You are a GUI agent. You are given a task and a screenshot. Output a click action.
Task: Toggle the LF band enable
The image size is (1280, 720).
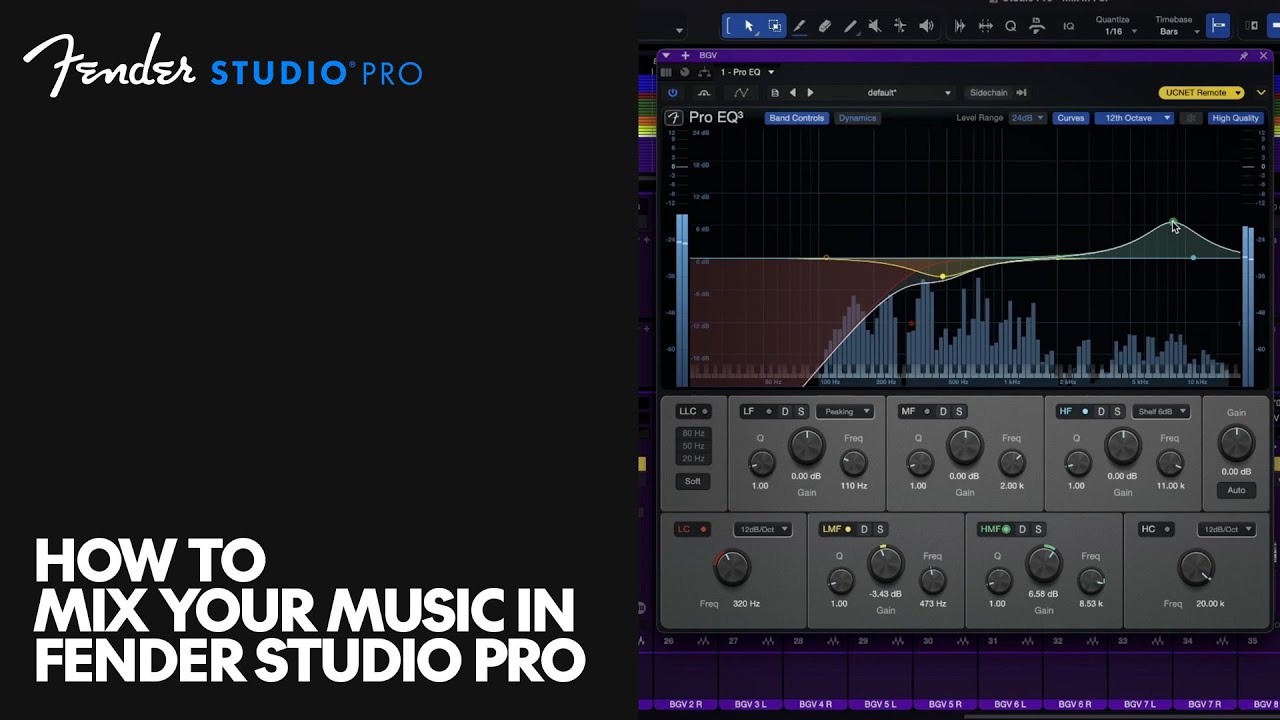pyautogui.click(x=769, y=411)
